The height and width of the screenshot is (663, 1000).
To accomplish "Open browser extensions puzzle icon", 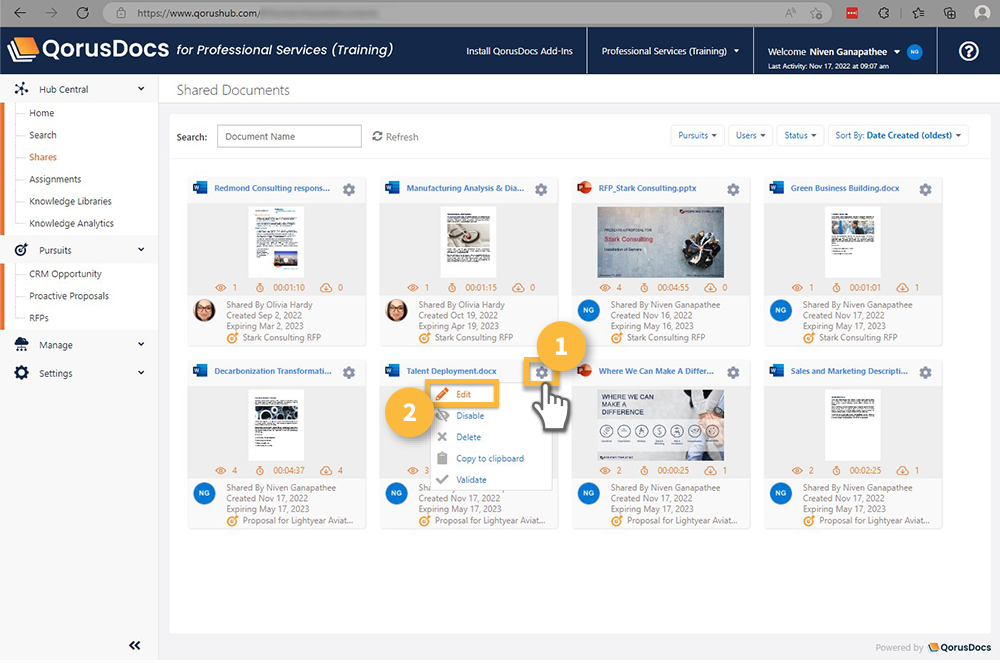I will [883, 13].
